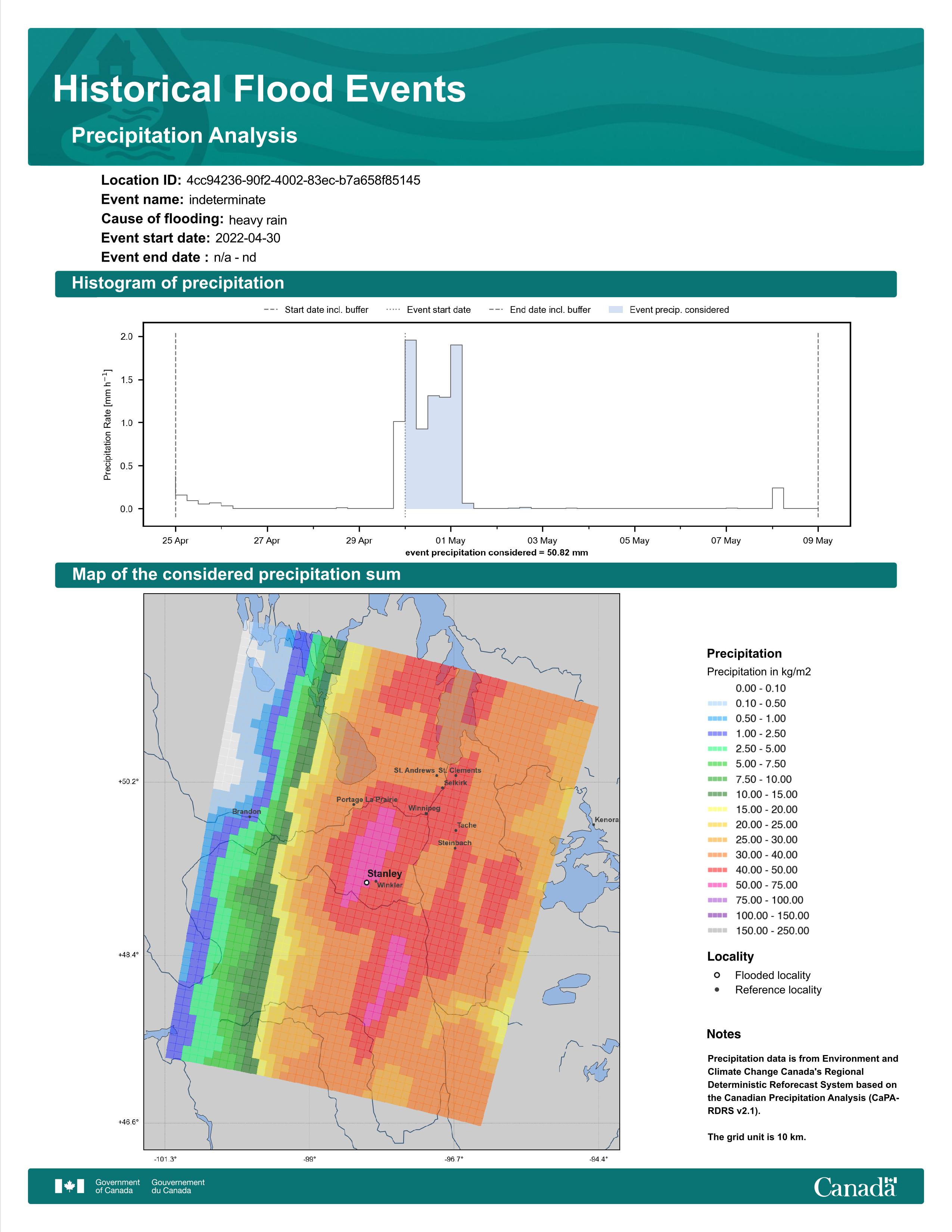Click the 1.00 - 2.50 blue swatch

[x=718, y=733]
